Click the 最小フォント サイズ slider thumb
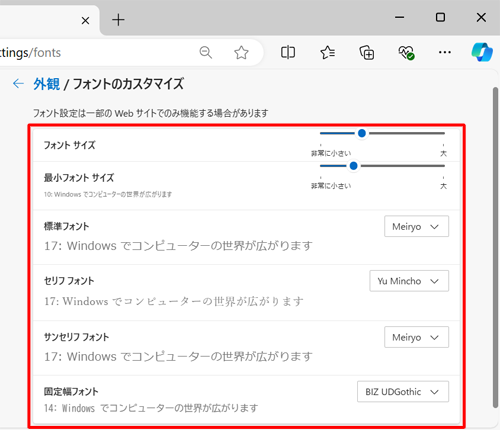The image size is (500, 430). pyautogui.click(x=354, y=166)
